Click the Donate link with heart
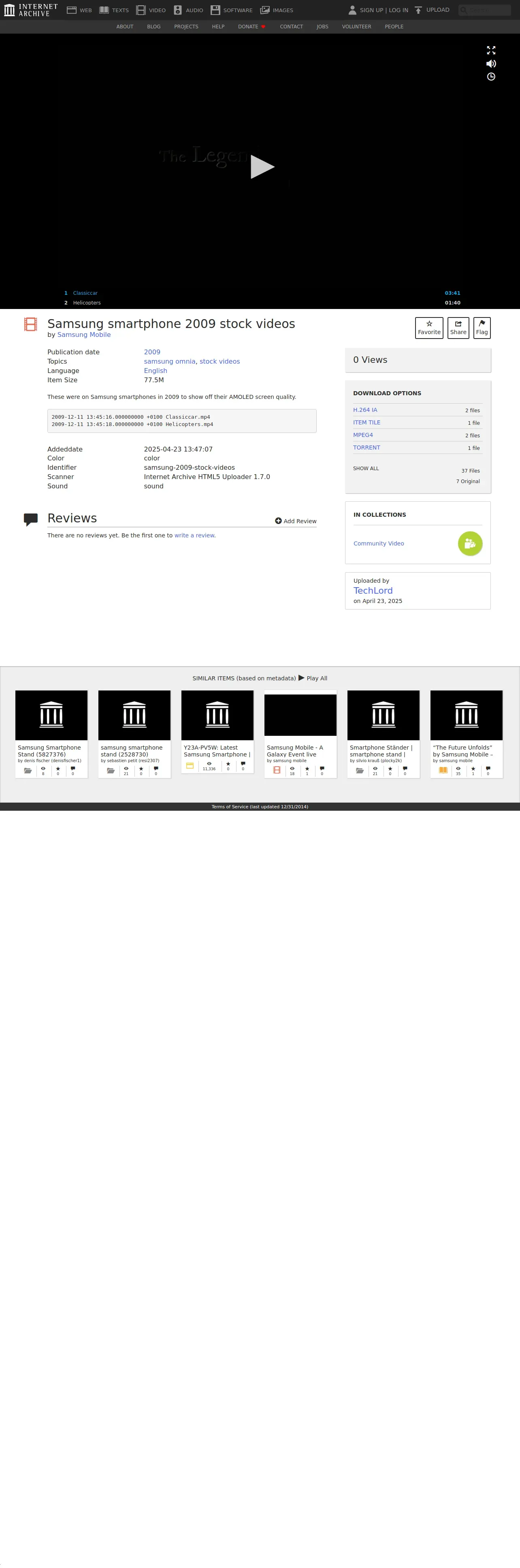 pos(251,27)
